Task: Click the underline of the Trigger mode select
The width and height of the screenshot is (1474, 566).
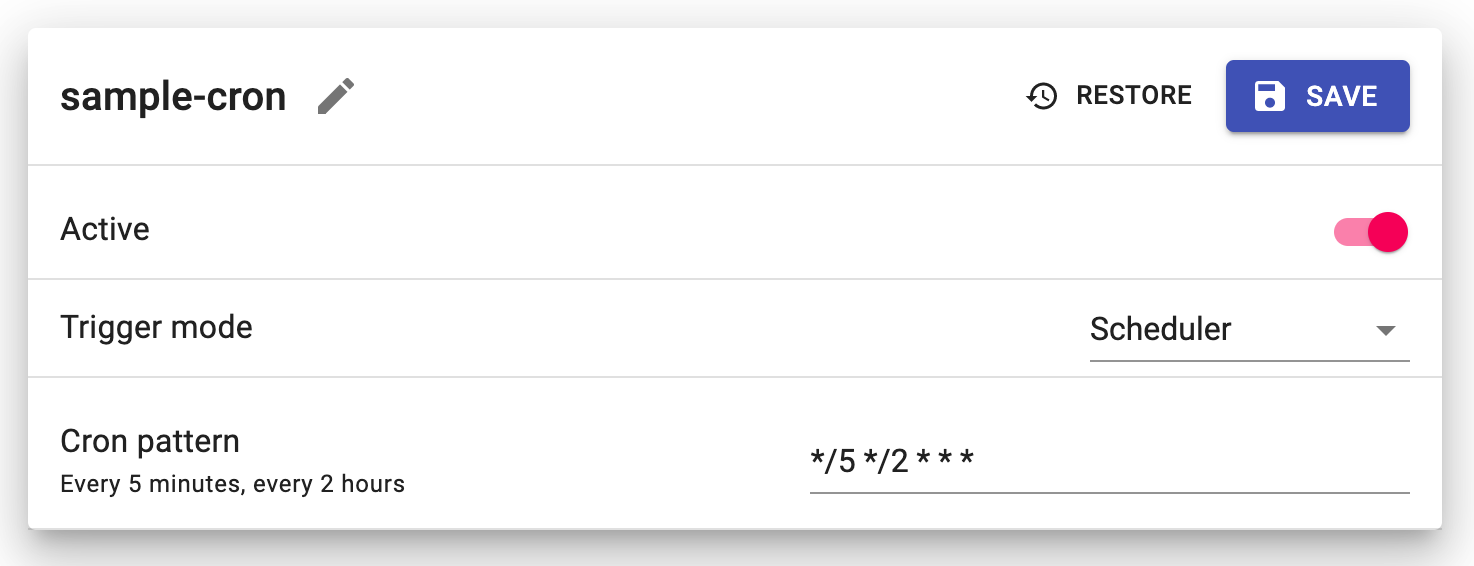Action: (x=1248, y=359)
